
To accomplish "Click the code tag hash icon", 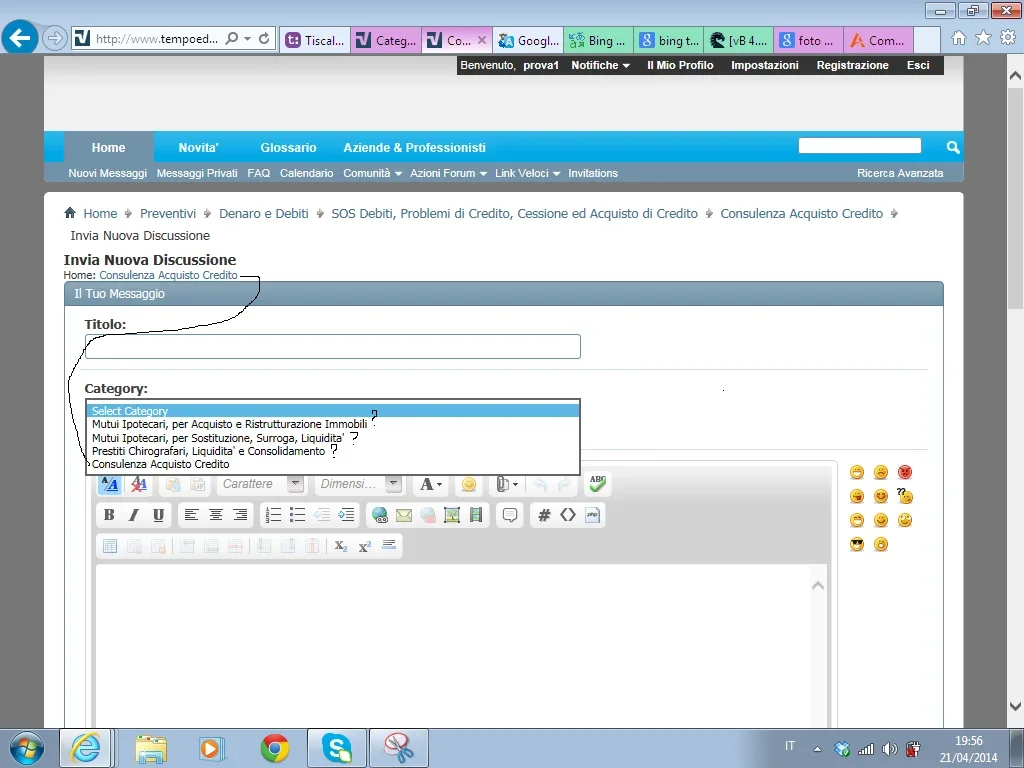I will [x=543, y=515].
